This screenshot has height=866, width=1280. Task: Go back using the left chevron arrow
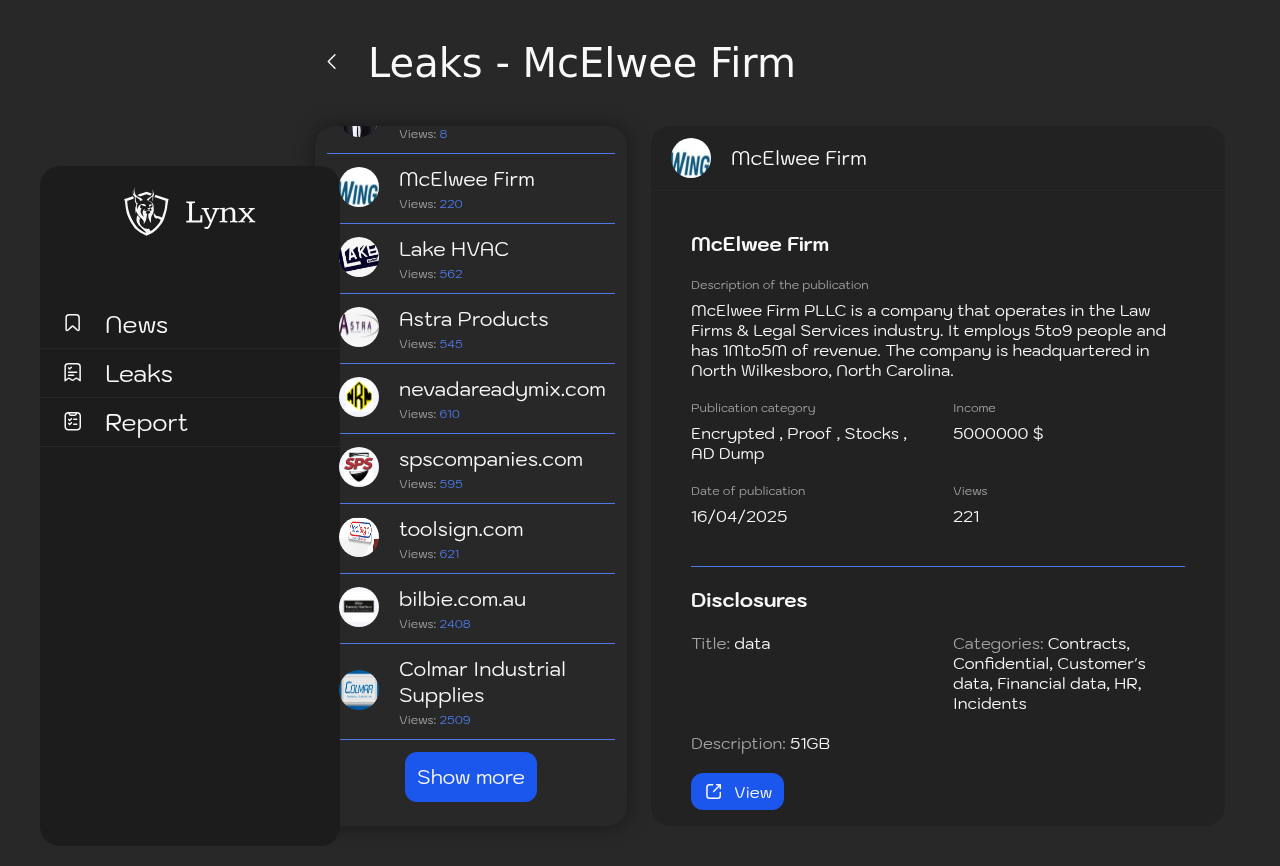[332, 62]
